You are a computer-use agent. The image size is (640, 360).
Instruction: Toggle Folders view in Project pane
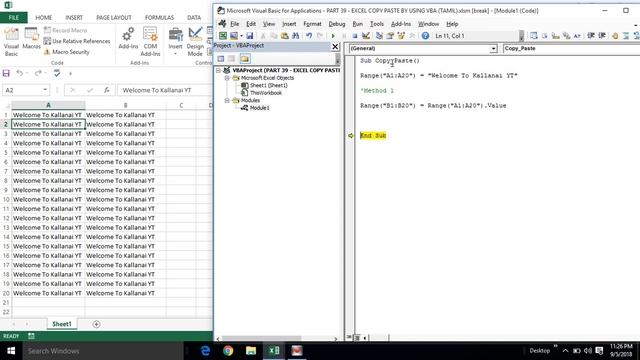point(245,59)
